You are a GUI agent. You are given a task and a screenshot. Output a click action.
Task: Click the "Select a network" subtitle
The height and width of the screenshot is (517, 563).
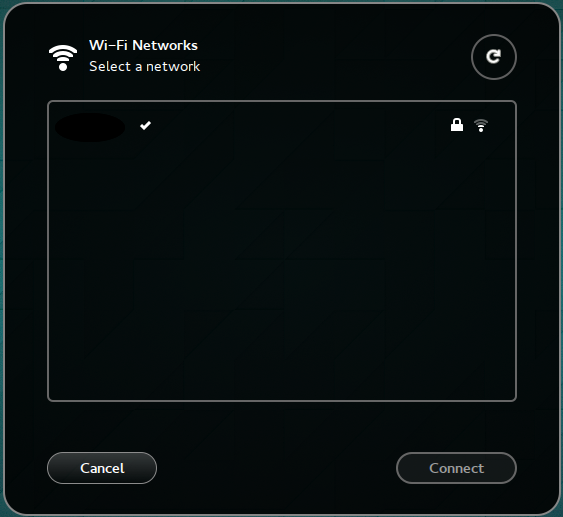[144, 66]
